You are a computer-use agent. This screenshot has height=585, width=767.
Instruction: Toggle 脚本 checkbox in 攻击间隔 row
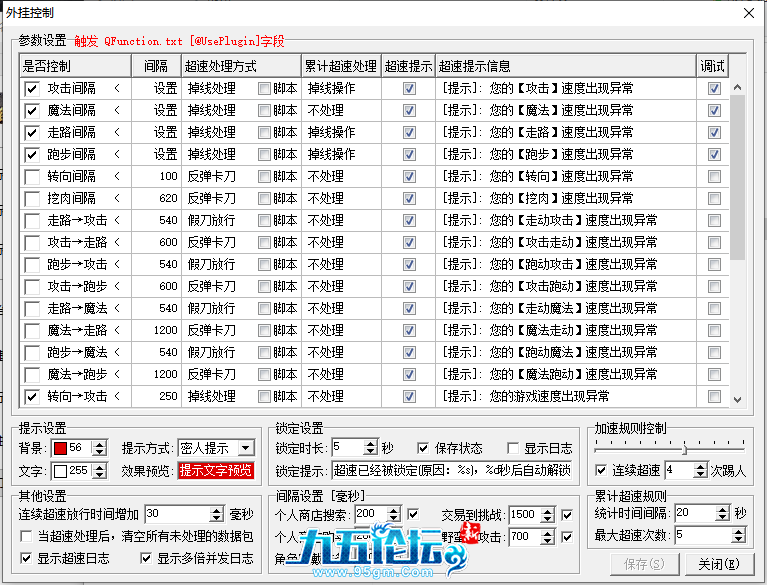pyautogui.click(x=264, y=89)
